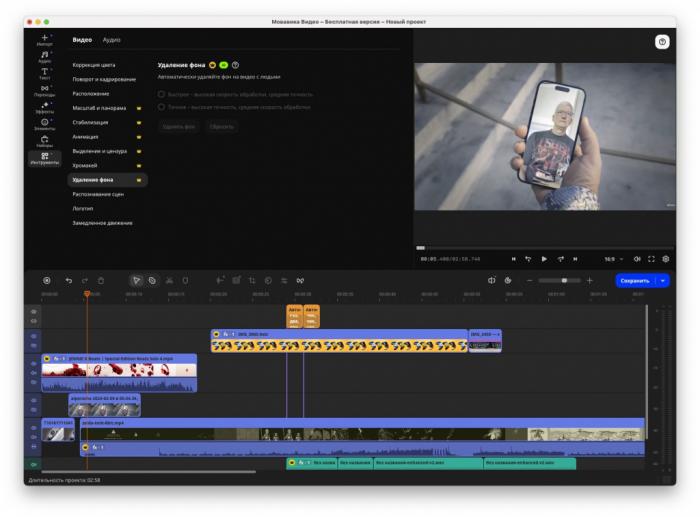Click the blue Сохранить button
This screenshot has width=700, height=517.
click(634, 281)
